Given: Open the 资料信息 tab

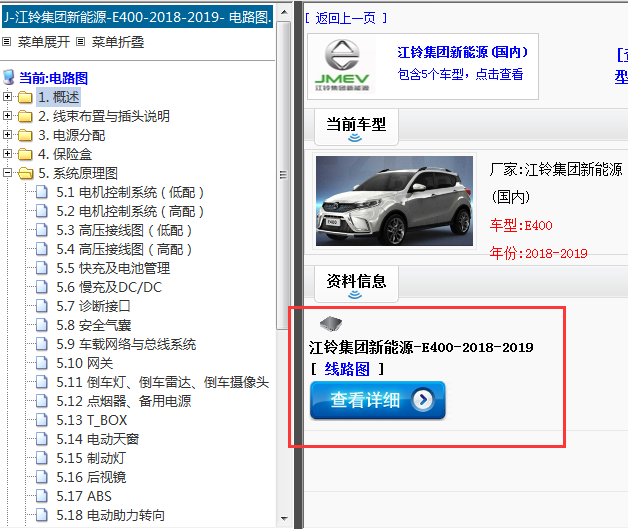Looking at the screenshot, I should [356, 284].
